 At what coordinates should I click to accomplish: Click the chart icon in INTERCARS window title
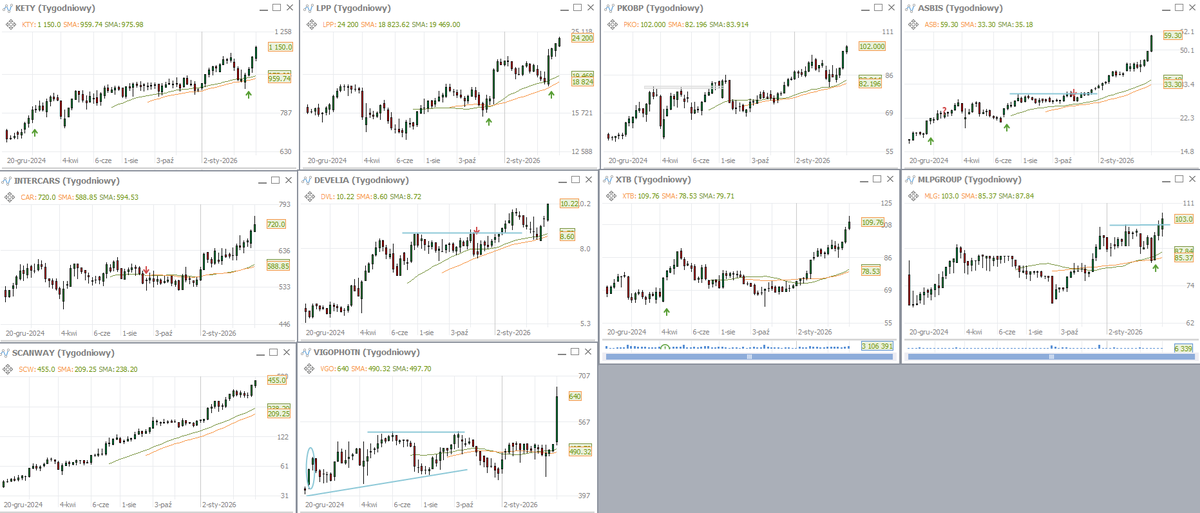click(x=8, y=181)
